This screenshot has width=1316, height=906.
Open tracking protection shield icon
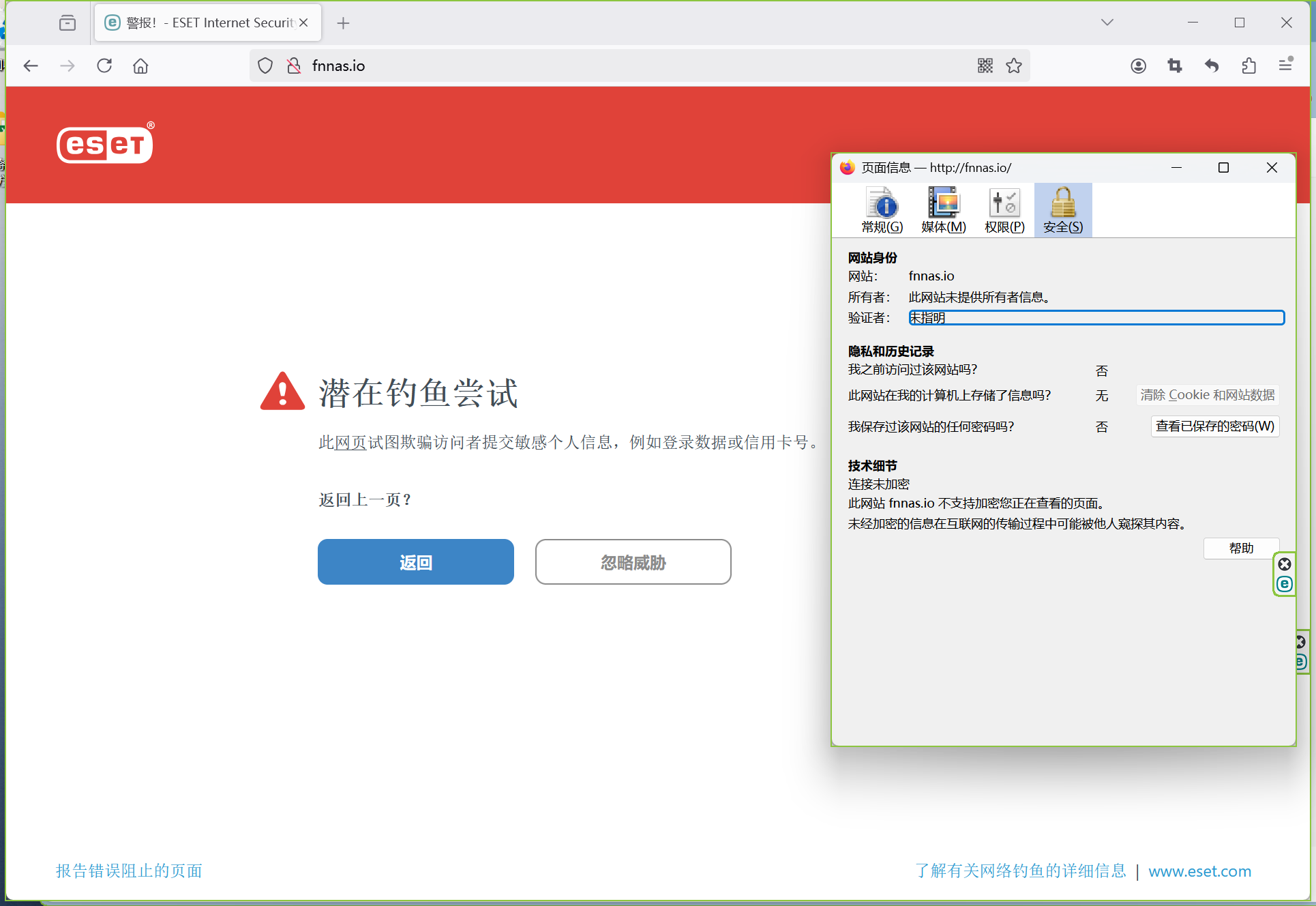coord(265,65)
